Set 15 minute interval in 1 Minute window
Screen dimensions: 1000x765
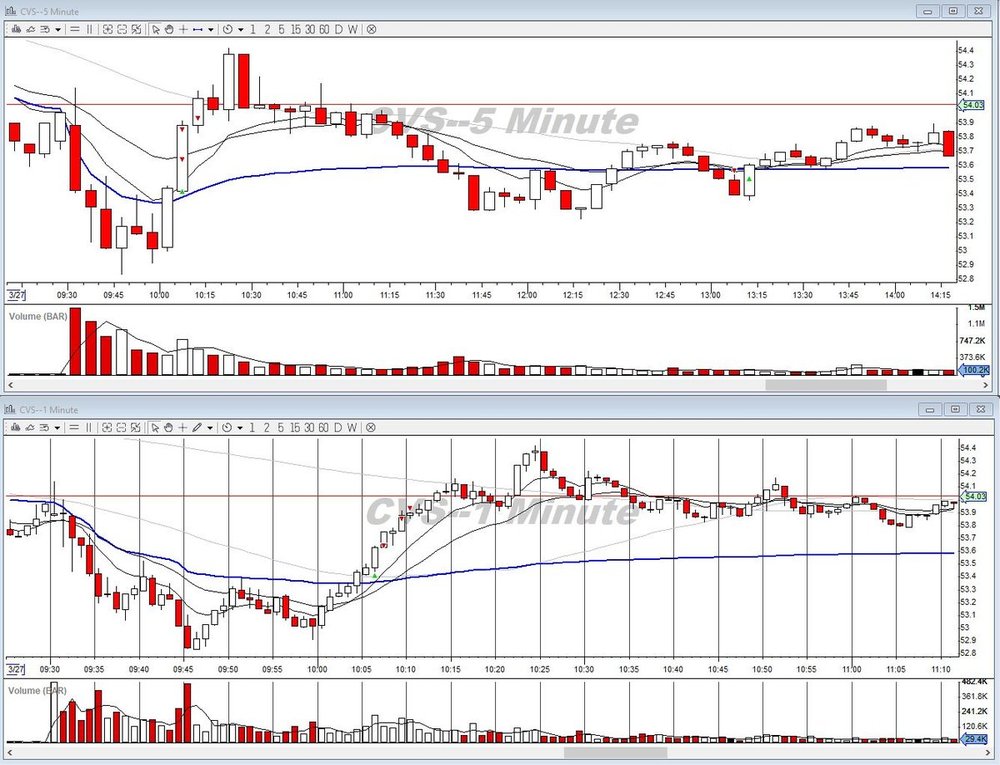295,428
